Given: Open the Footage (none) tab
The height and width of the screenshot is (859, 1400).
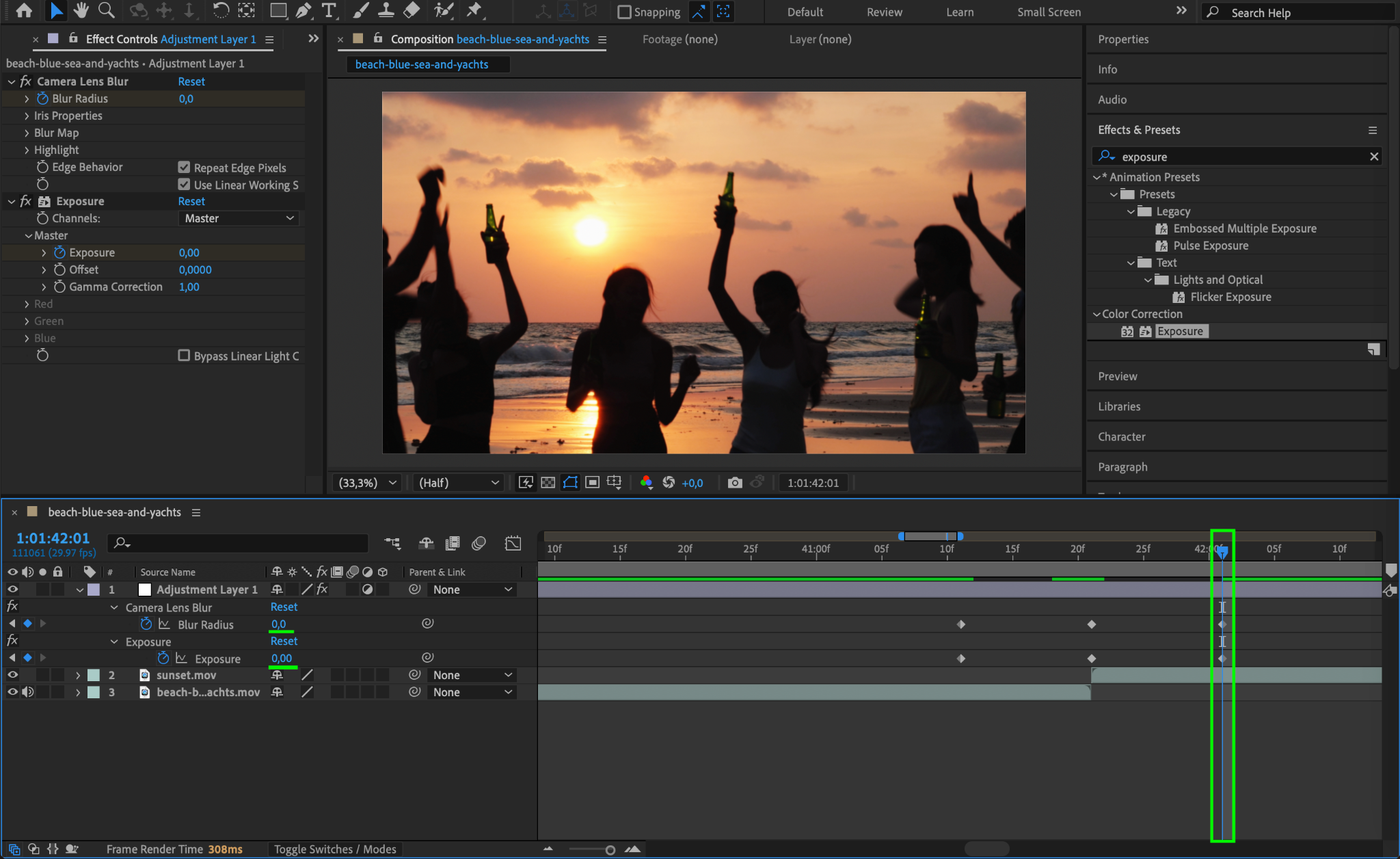Looking at the screenshot, I should coord(679,39).
